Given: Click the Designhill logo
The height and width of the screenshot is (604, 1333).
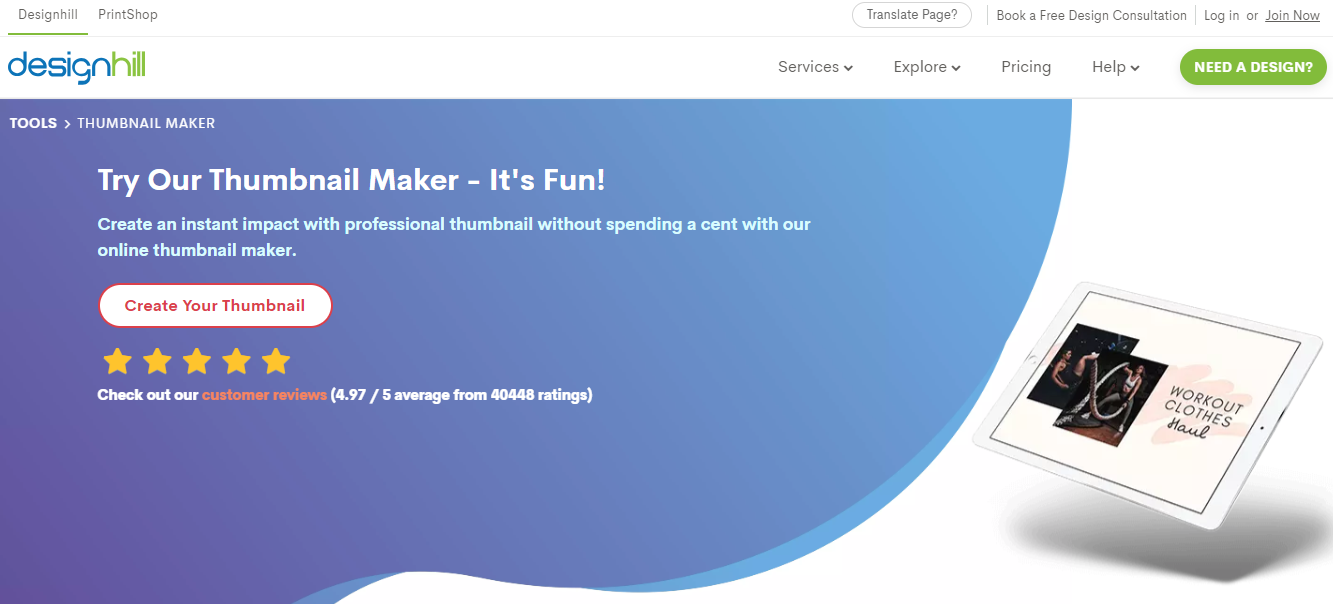Looking at the screenshot, I should tap(77, 67).
